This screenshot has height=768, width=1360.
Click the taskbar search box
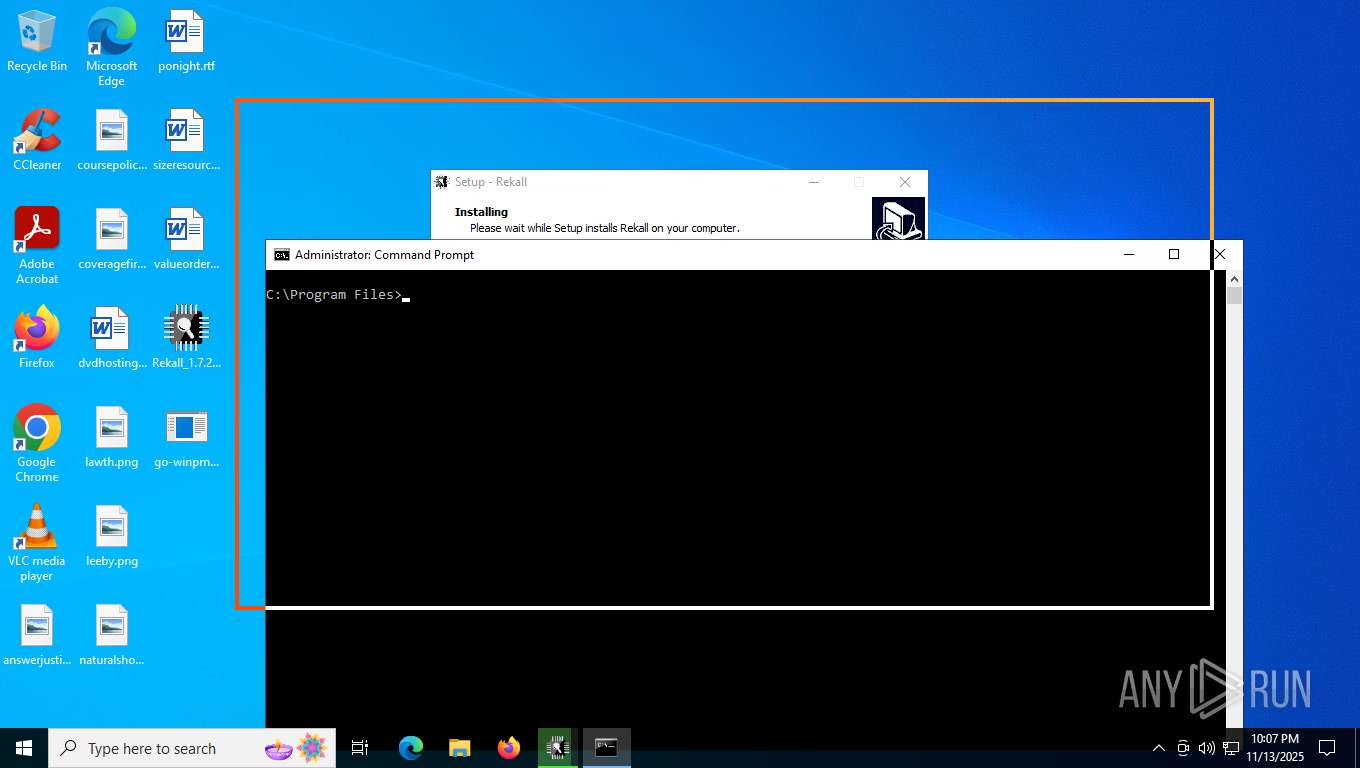coord(192,748)
